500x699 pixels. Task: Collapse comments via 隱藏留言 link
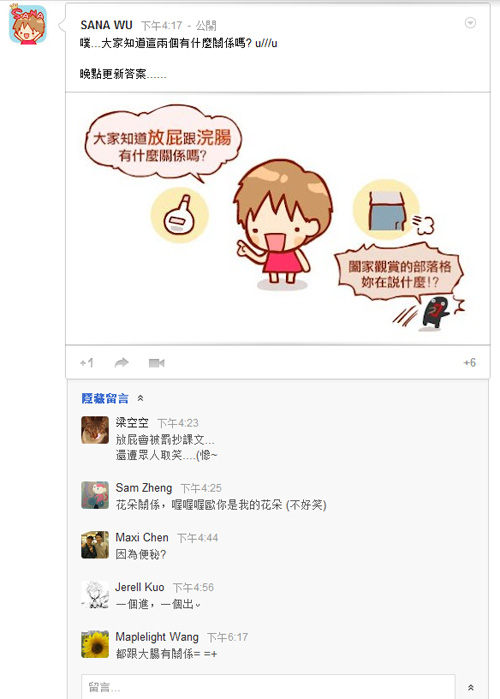[x=105, y=398]
